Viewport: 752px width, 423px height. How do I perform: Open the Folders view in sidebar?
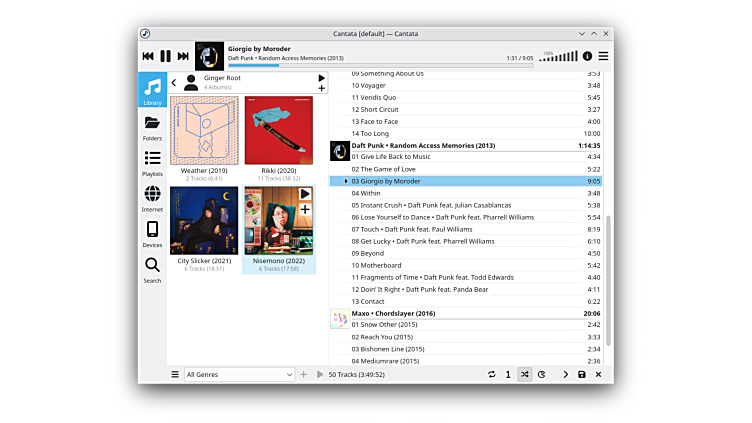pyautogui.click(x=152, y=127)
